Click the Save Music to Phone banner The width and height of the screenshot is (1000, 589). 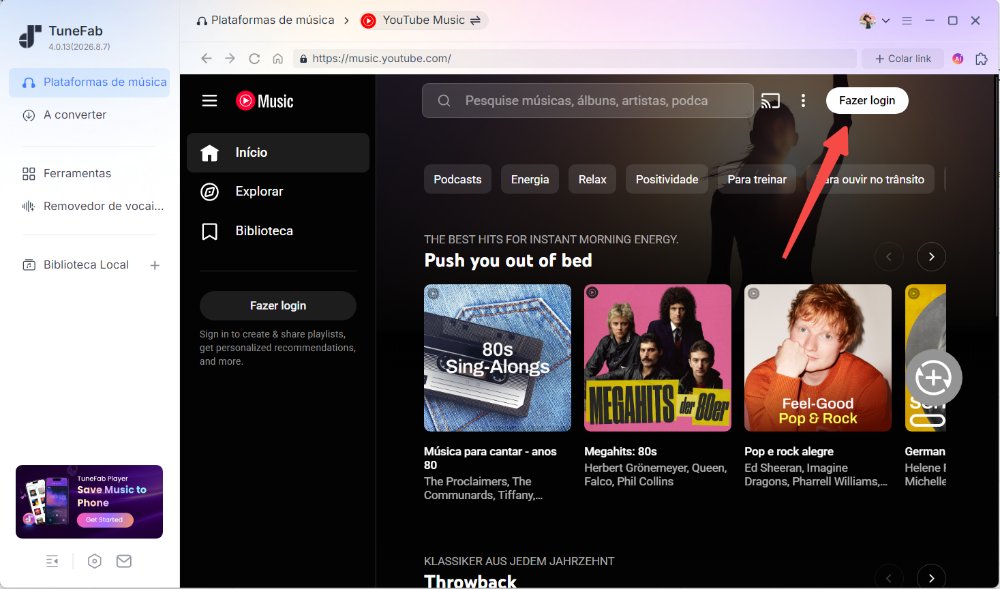[89, 502]
